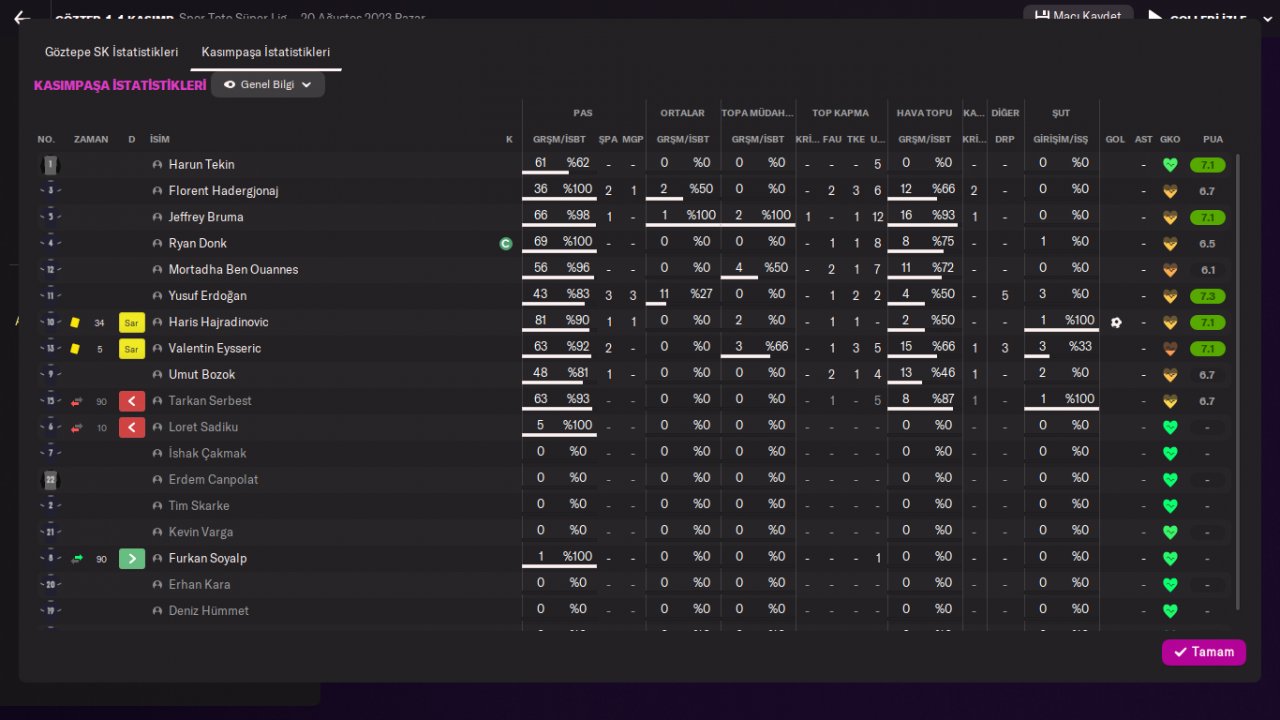This screenshot has width=1280, height=720.
Task: Click the person icon beside Harun Tekin
Action: point(157,165)
